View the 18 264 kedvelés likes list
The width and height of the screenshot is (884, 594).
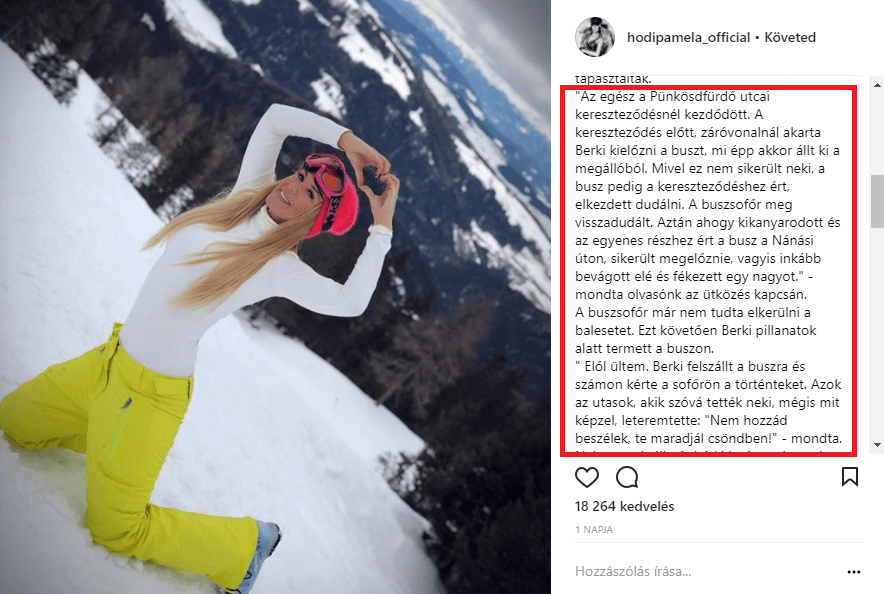(x=624, y=506)
